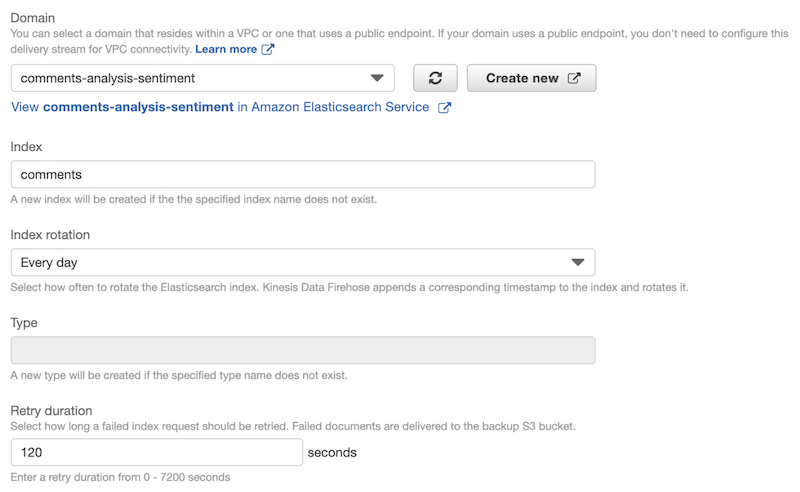Click the Domain section label
Image resolution: width=800 pixels, height=492 pixels.
[x=33, y=18]
